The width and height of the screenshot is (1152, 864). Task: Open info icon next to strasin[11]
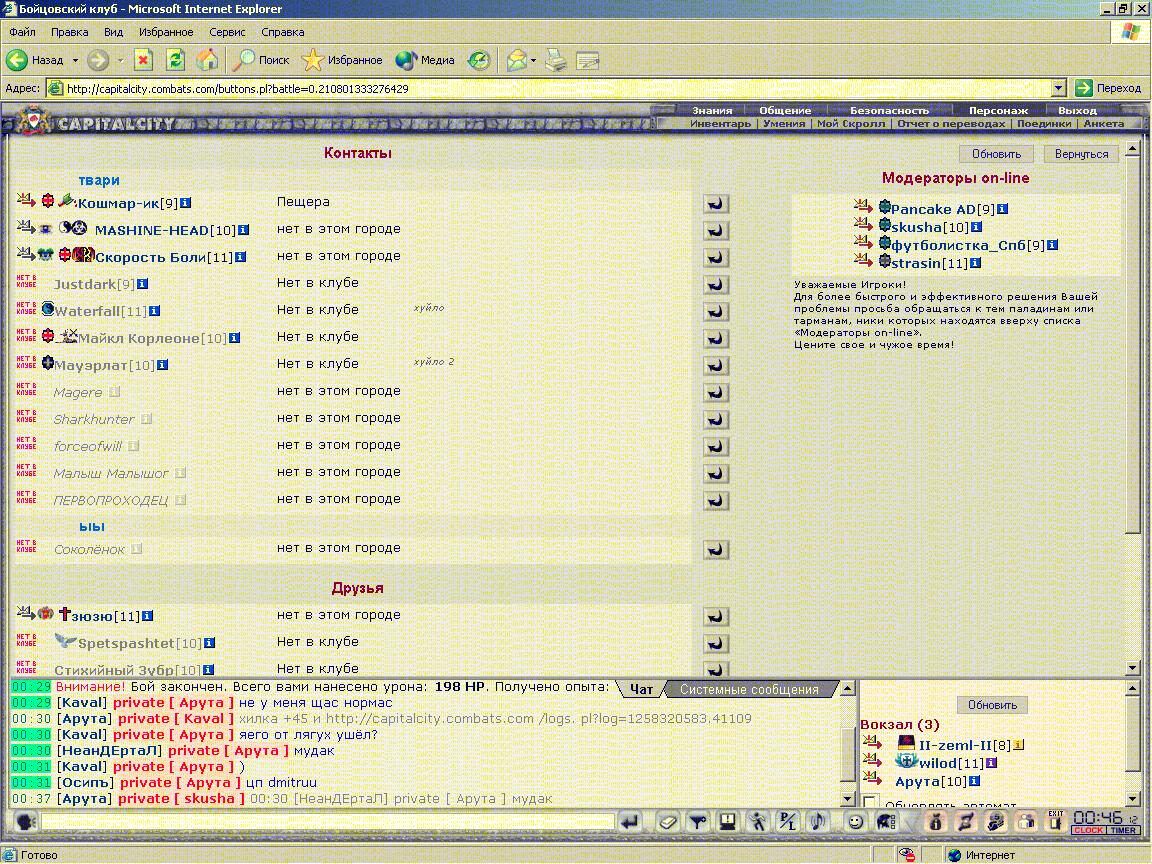(x=975, y=263)
